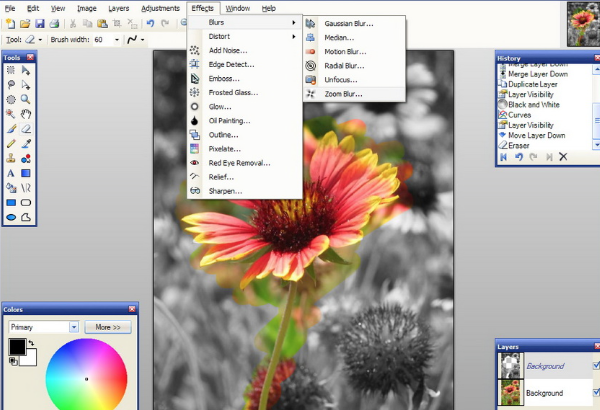Click the Paste clipboard toolbar icon
The image size is (600, 410).
tap(102, 24)
